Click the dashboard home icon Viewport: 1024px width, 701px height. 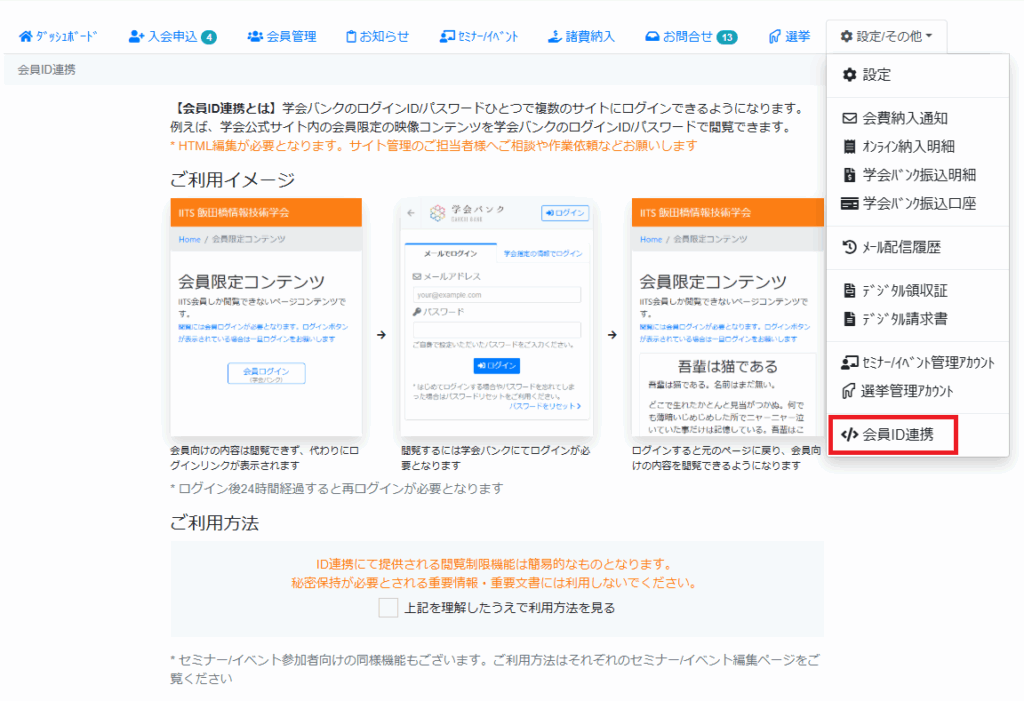tap(26, 37)
